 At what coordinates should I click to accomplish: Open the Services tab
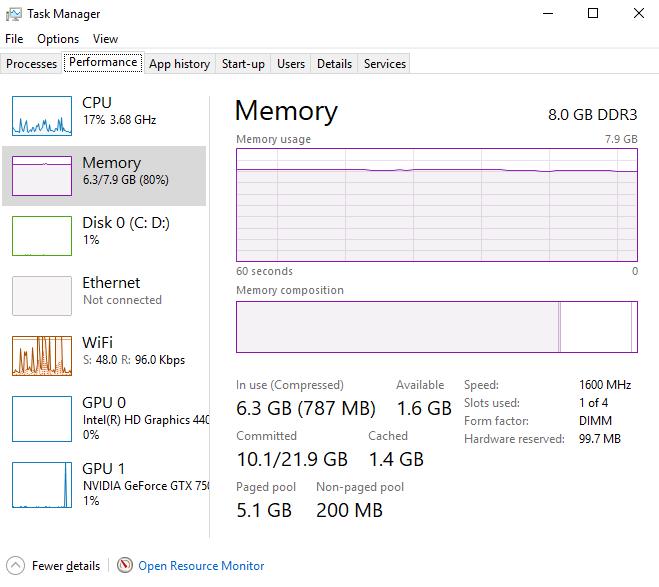(385, 64)
